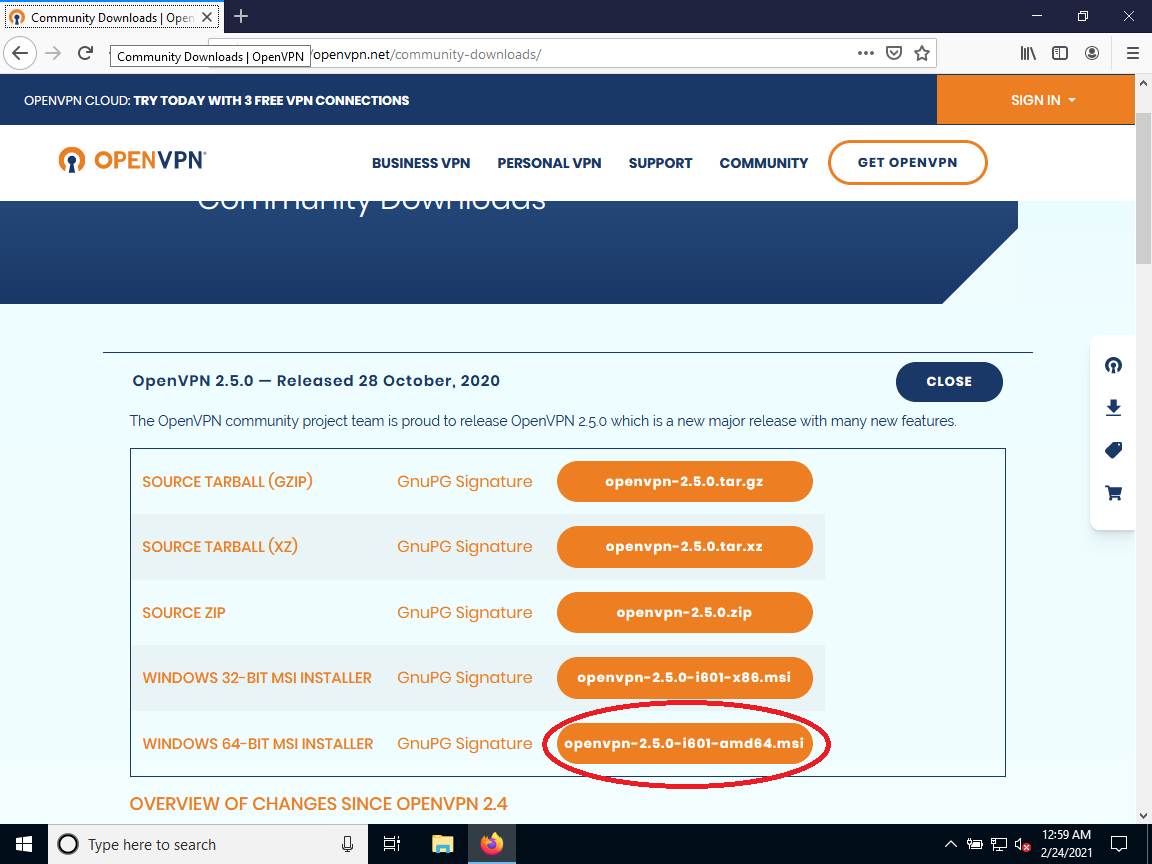Image resolution: width=1152 pixels, height=864 pixels.
Task: Click the shopping cart icon in side widget
Action: point(1113,492)
